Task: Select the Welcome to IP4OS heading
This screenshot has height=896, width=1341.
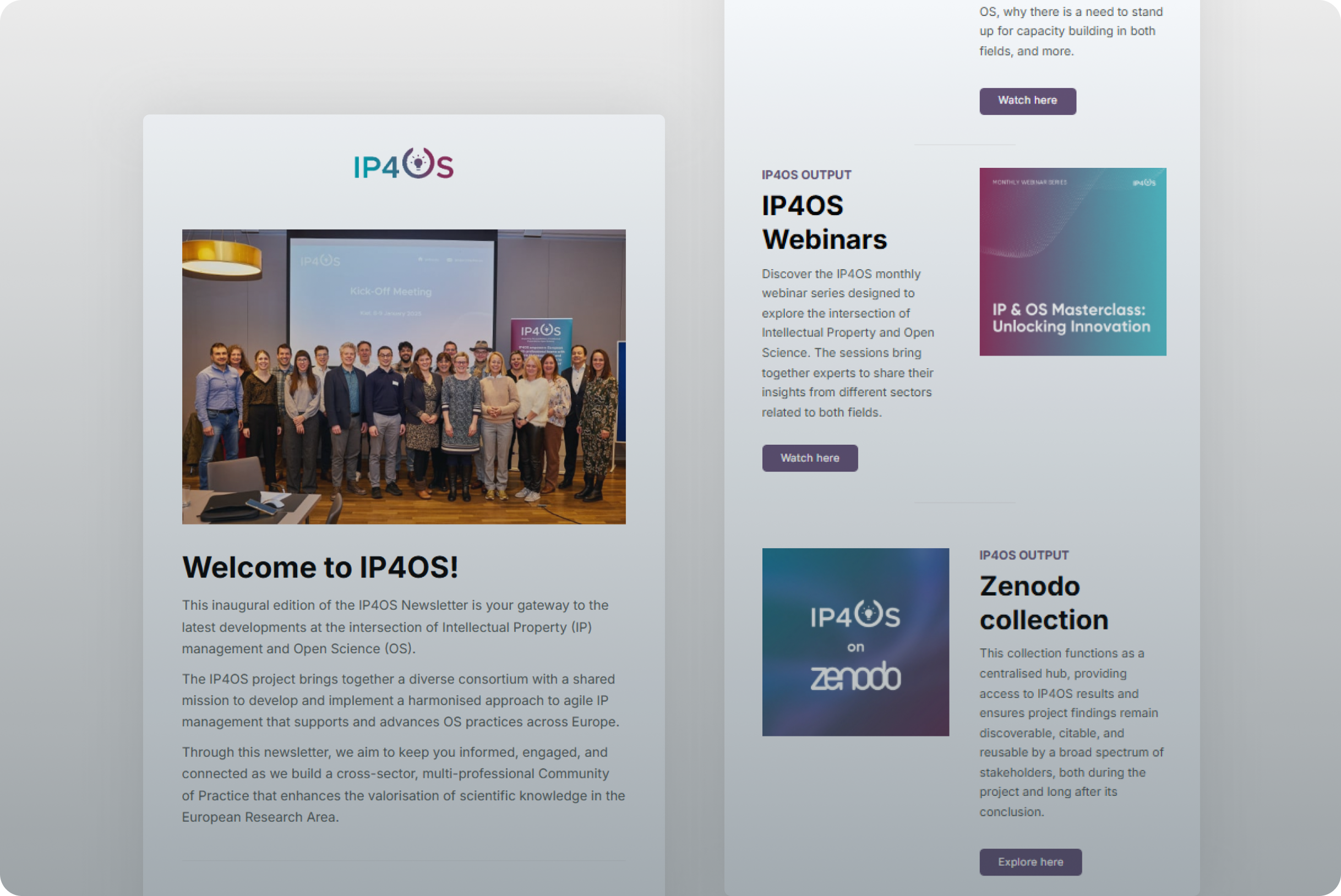Action: [x=320, y=567]
